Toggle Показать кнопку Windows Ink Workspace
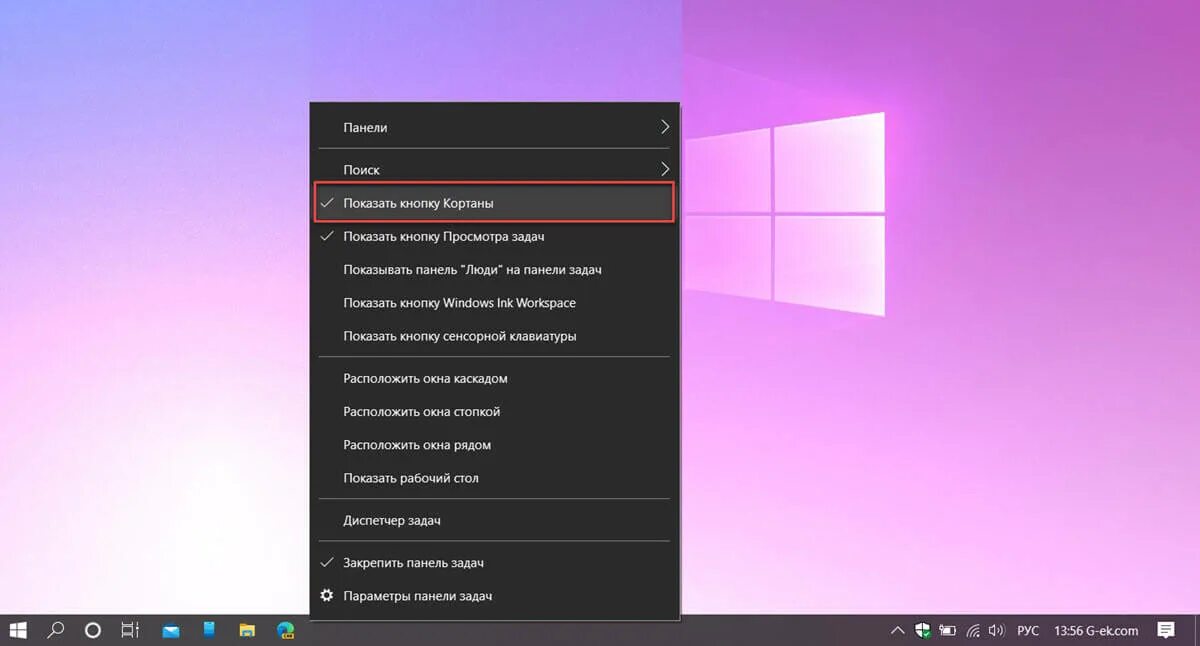Viewport: 1200px width, 646px height. [x=494, y=303]
